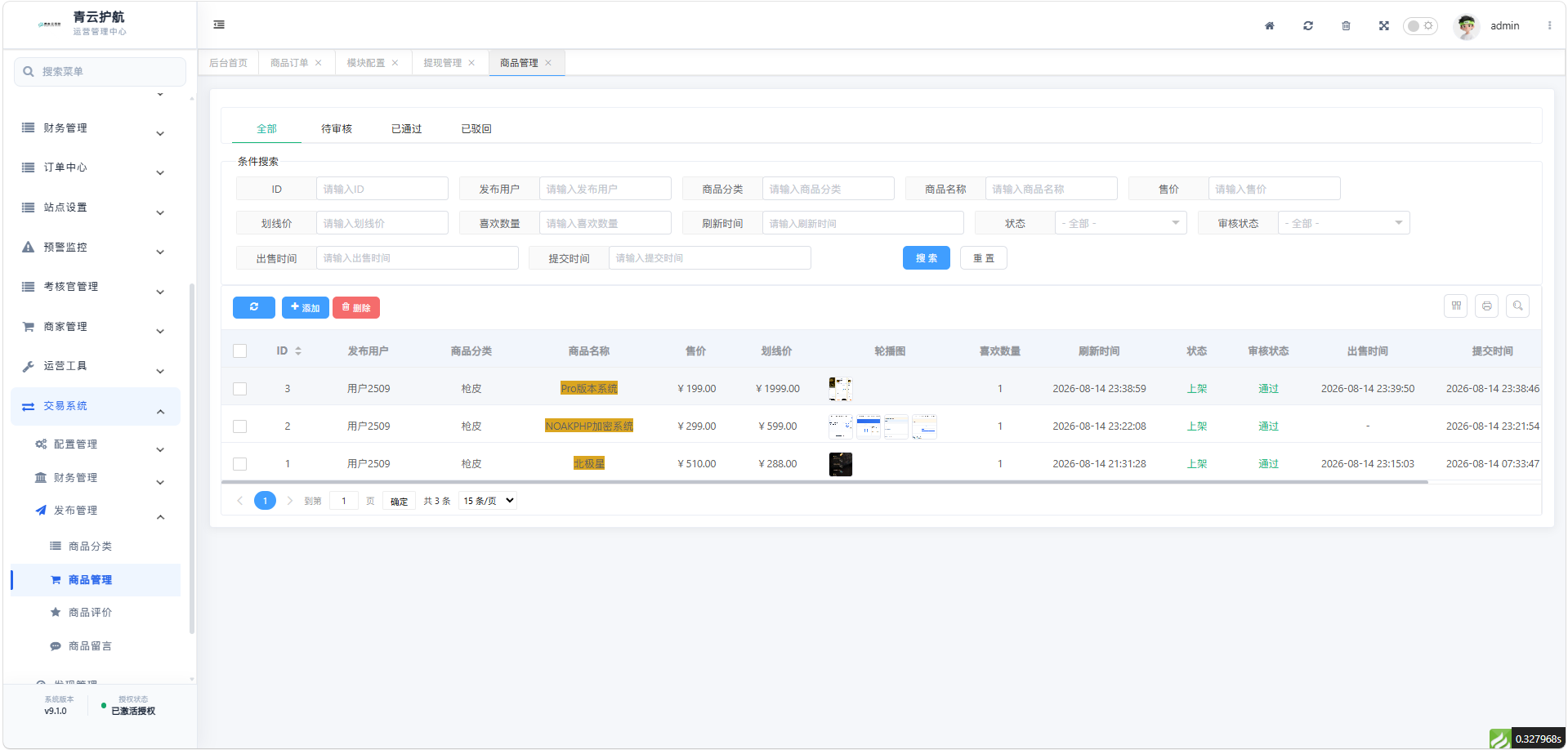Image resolution: width=1568 pixels, height=750 pixels.
Task: Enter fullscreen using the expand icon
Action: coord(1384,25)
